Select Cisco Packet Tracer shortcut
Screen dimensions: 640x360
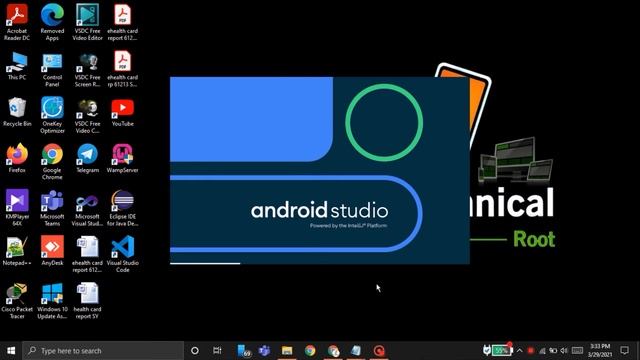coord(17,301)
